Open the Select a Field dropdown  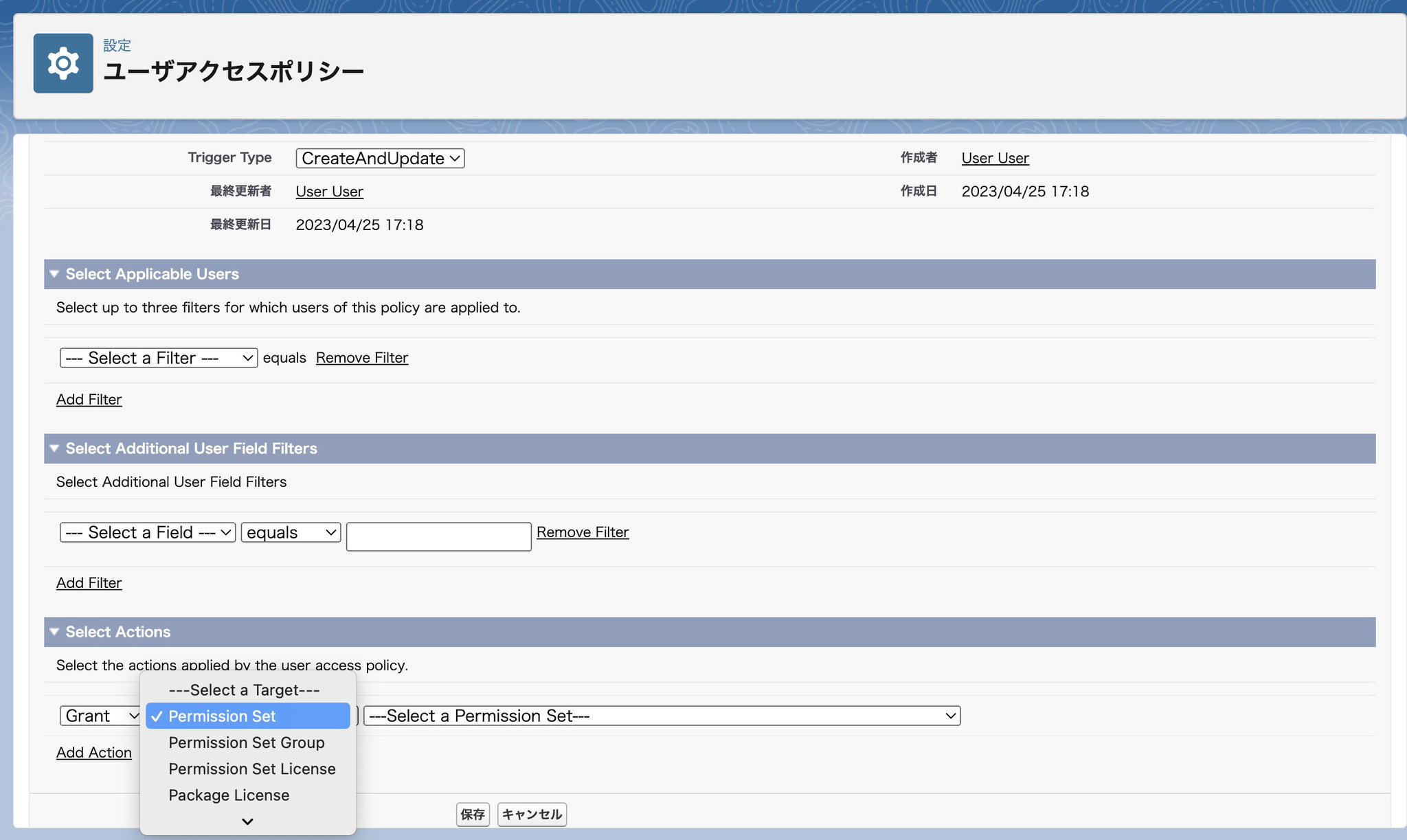click(x=148, y=532)
